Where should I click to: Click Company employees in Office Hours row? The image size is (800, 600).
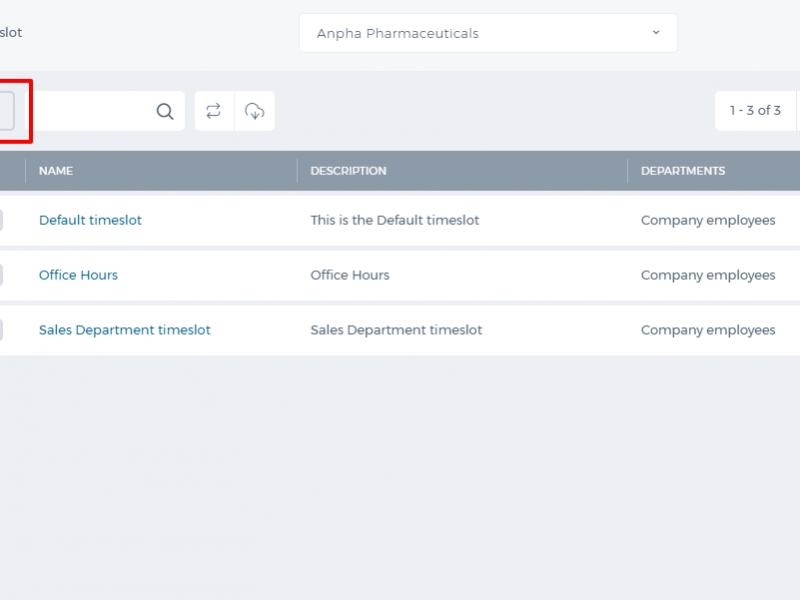coord(708,275)
